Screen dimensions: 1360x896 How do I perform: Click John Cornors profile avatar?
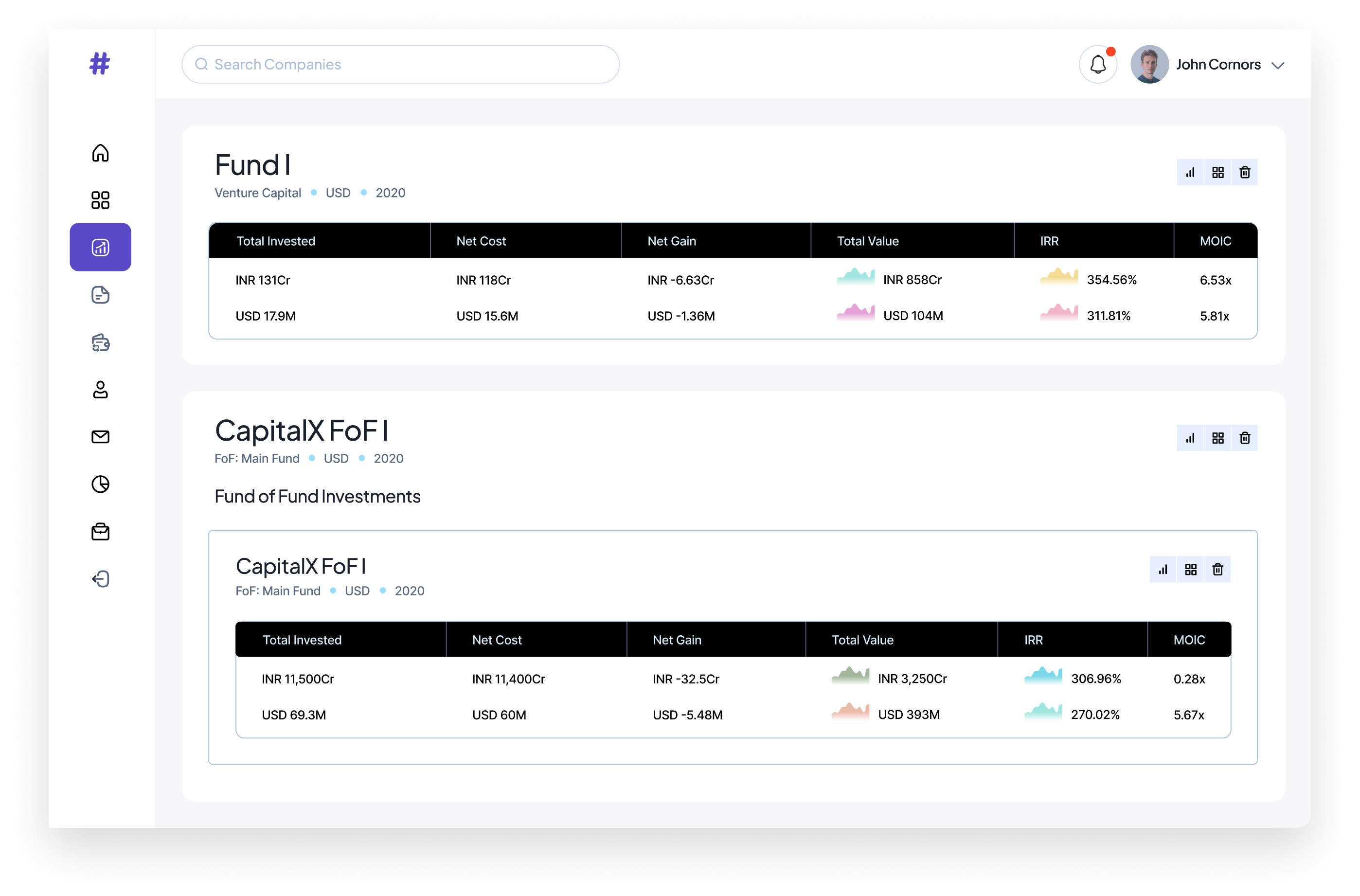1149,65
